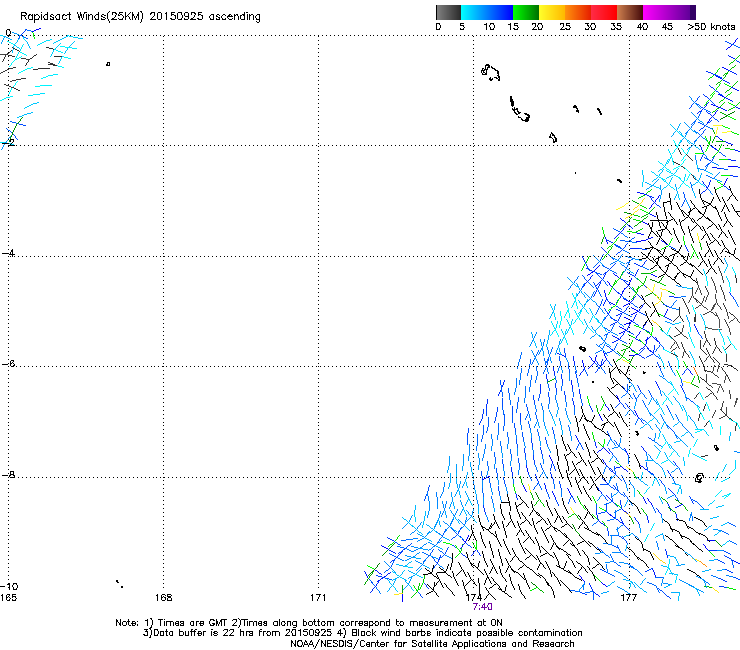Click the "35" label under the color scale
Image resolution: width=740 pixels, height=650 pixels.
(616, 27)
